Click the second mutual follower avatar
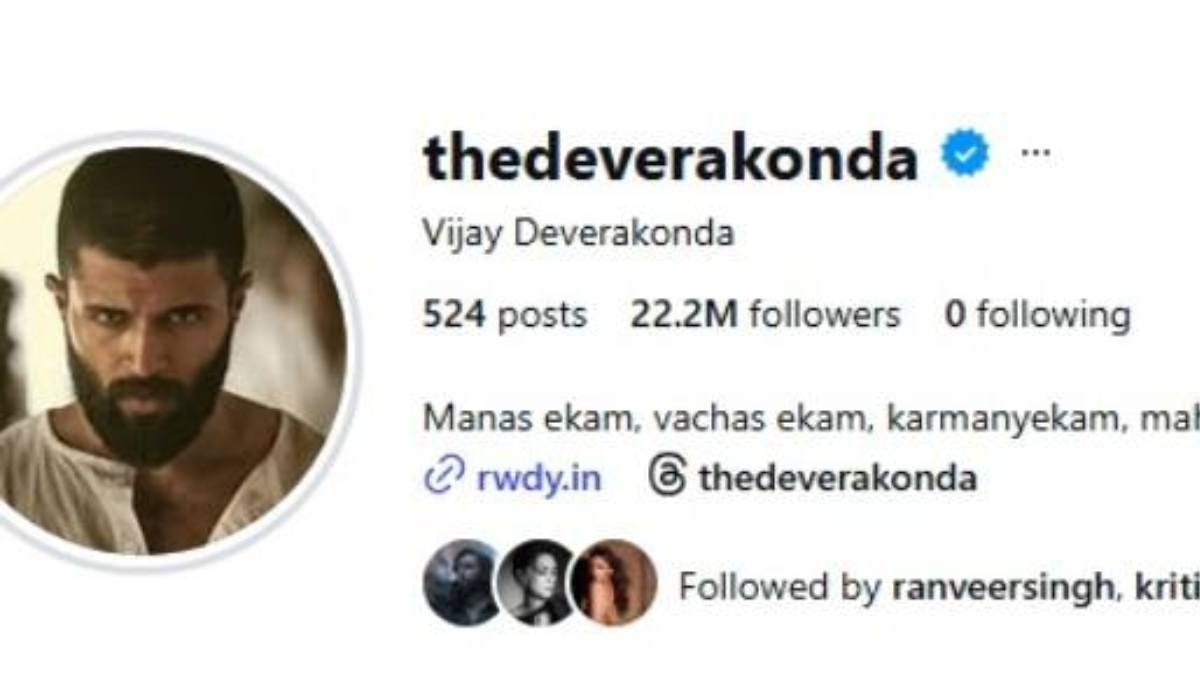Screen dimensions: 1200x700 [538, 583]
